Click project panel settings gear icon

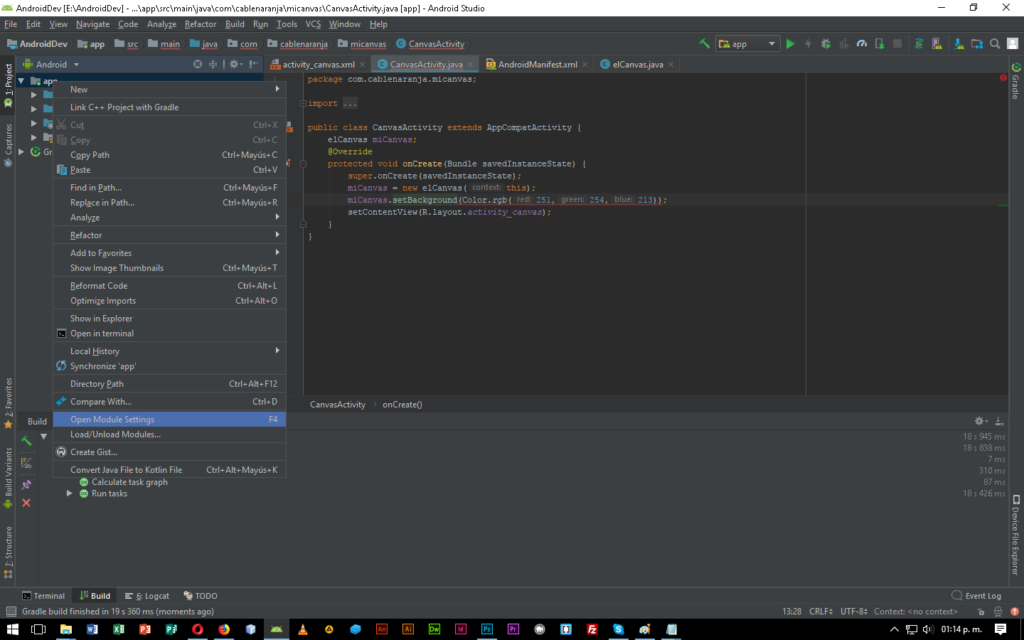point(234,64)
